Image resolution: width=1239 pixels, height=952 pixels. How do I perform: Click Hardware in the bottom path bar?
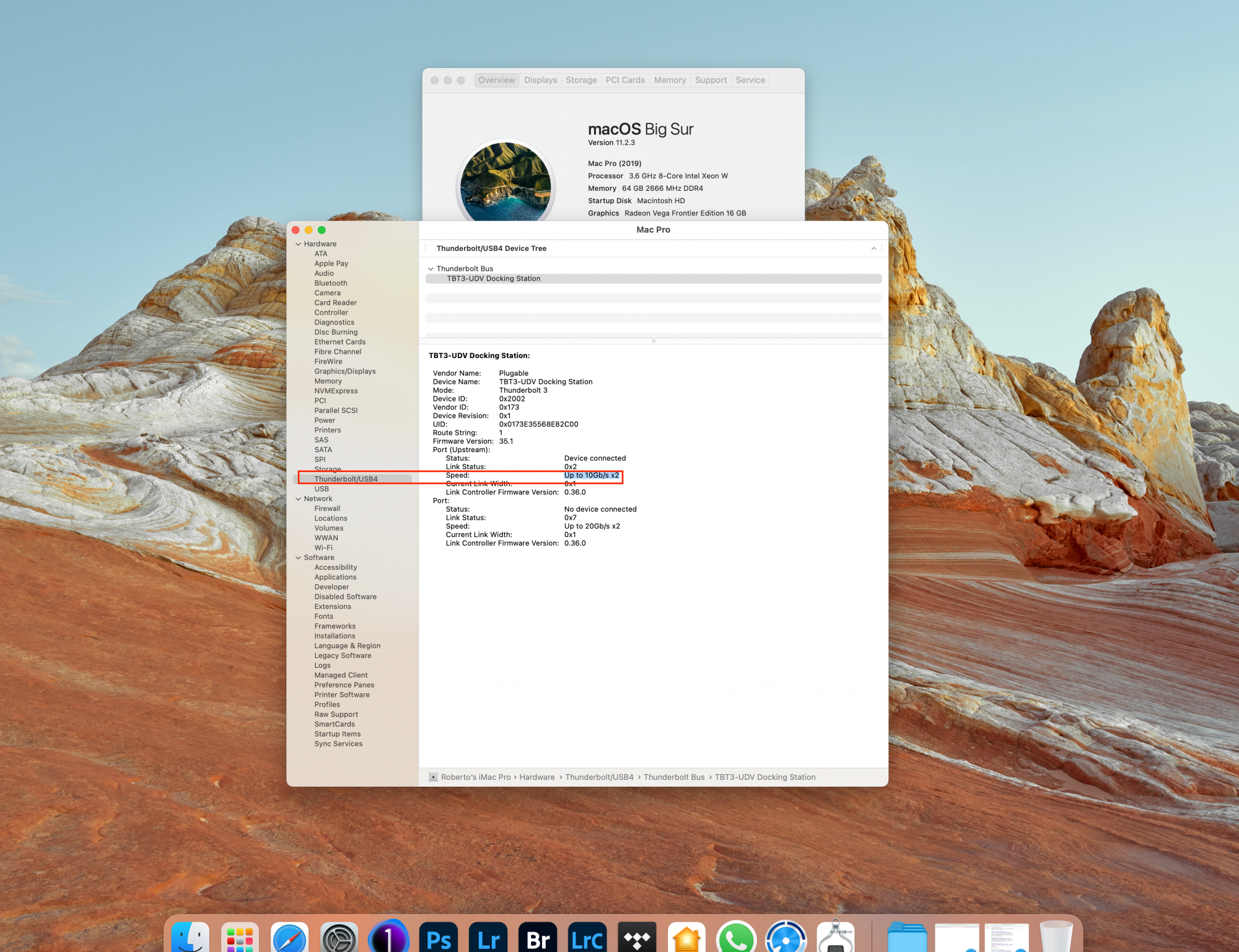coord(537,777)
